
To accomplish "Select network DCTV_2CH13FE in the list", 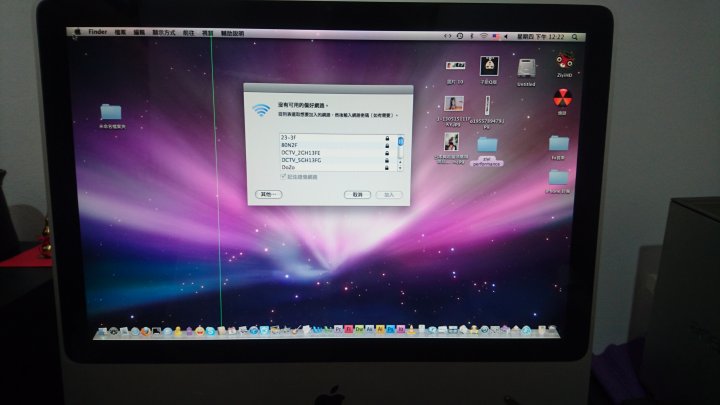I will point(336,153).
